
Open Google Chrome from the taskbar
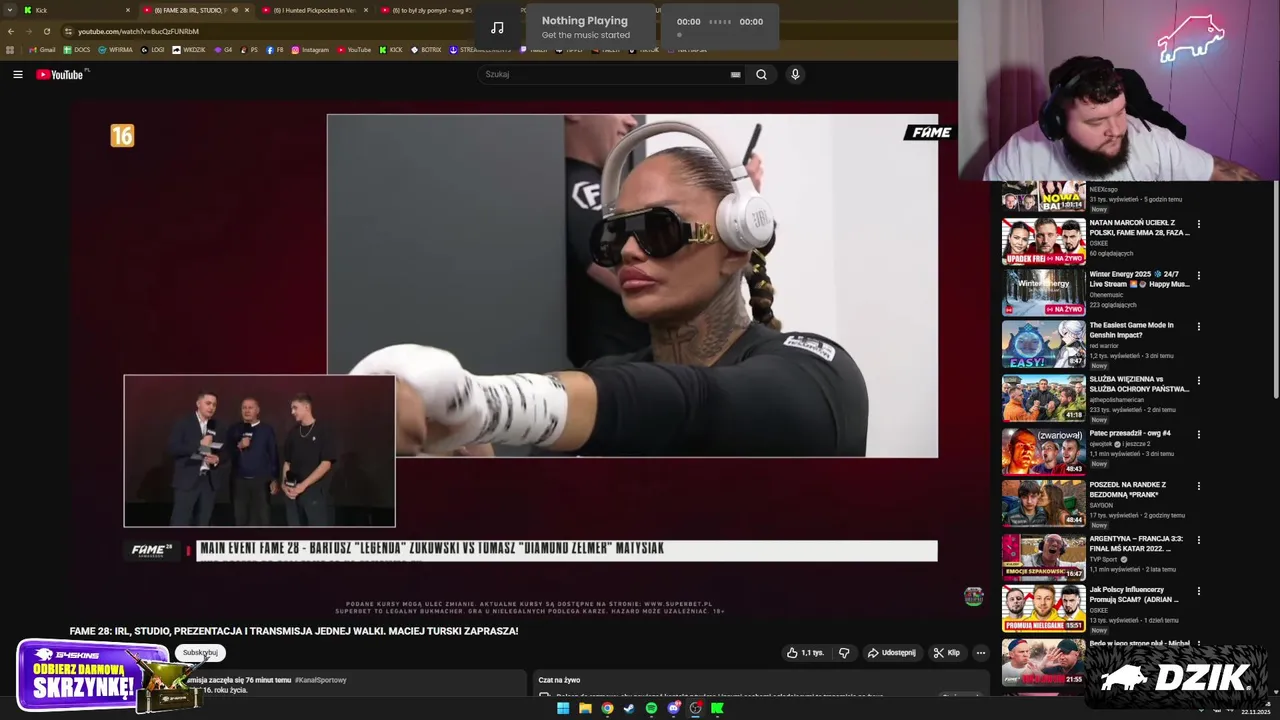pyautogui.click(x=607, y=708)
